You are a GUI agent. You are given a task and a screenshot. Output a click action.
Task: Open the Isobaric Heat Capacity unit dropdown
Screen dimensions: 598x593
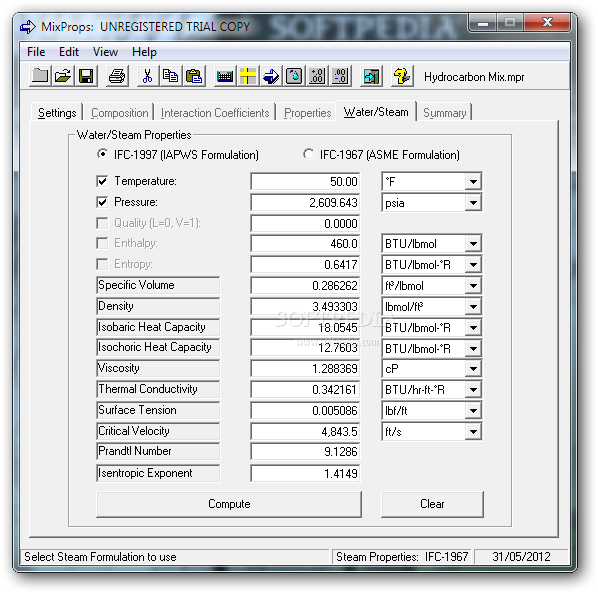473,328
